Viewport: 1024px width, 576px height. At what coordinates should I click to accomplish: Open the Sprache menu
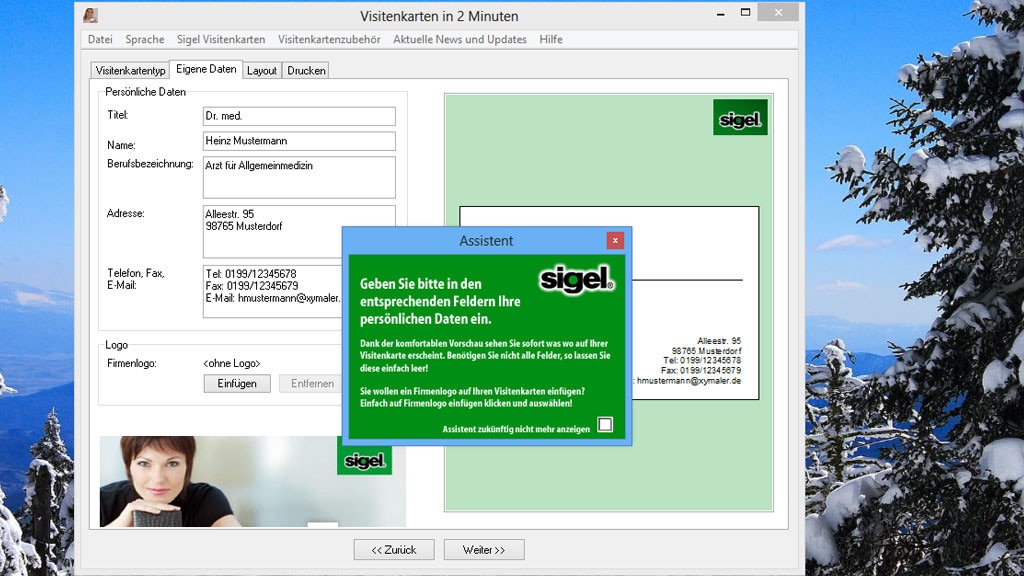coord(145,40)
